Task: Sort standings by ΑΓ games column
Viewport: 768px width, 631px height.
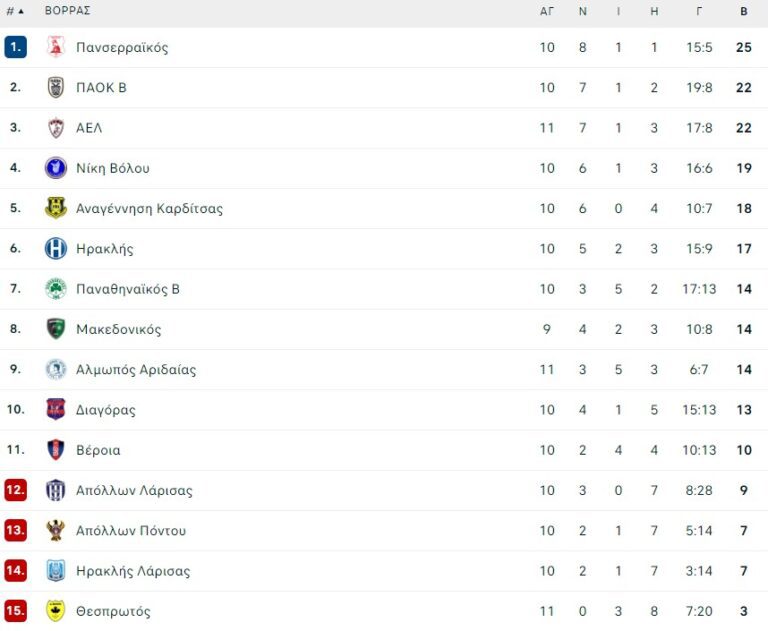Action: (547, 11)
